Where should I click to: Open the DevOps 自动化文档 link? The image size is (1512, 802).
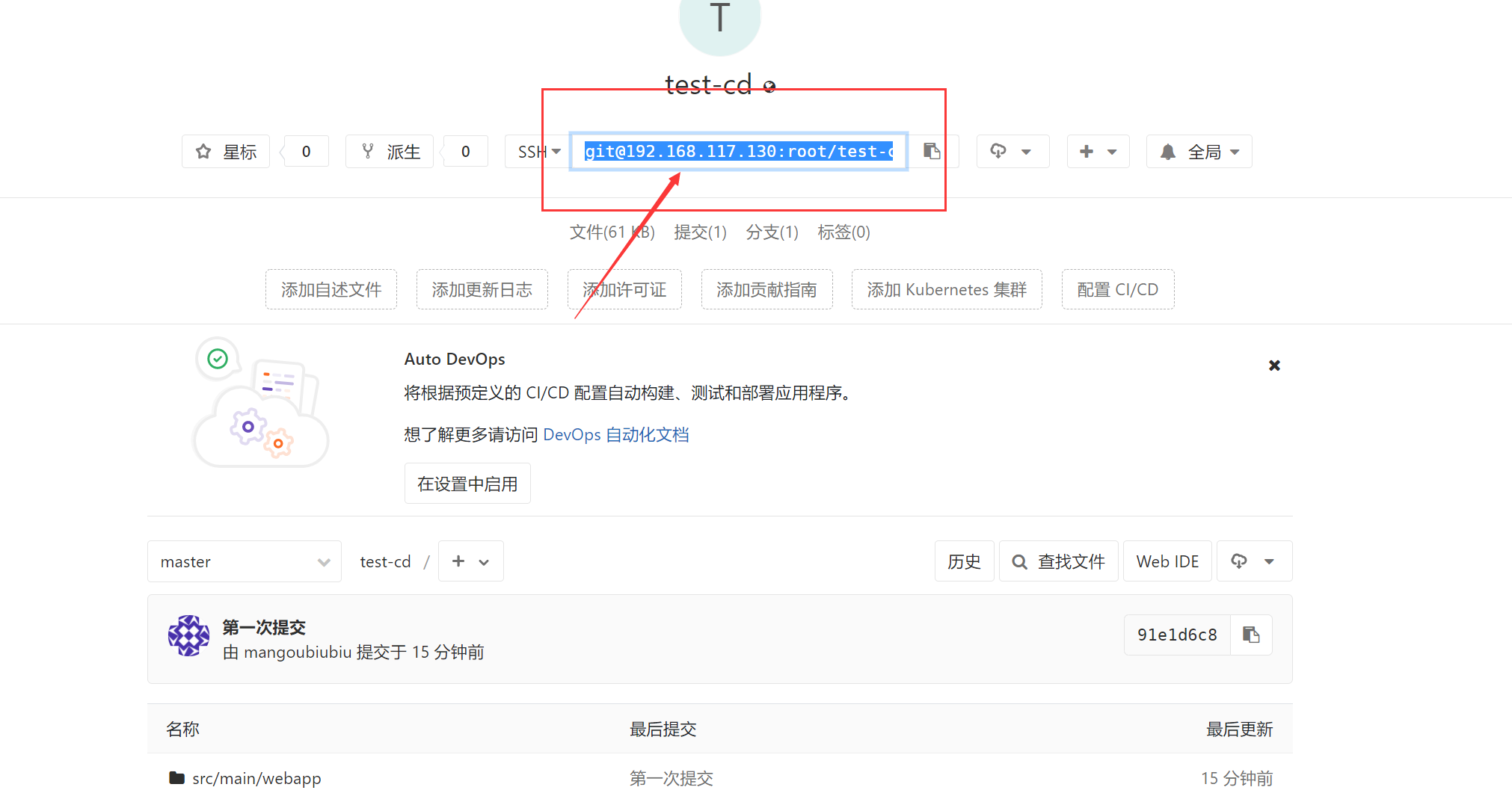[x=616, y=435]
